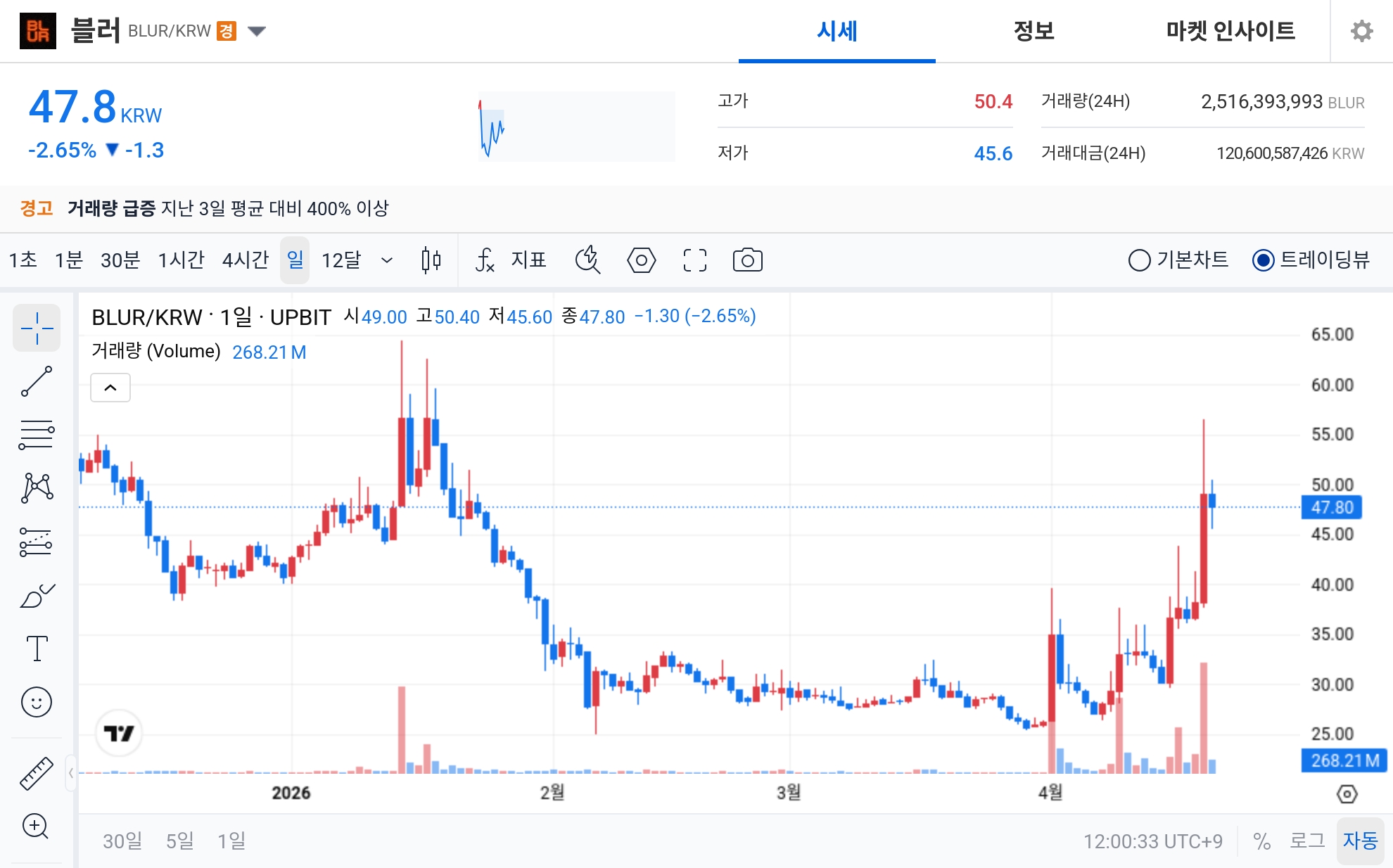
Task: Enter fullscreen chart mode
Action: tap(694, 260)
